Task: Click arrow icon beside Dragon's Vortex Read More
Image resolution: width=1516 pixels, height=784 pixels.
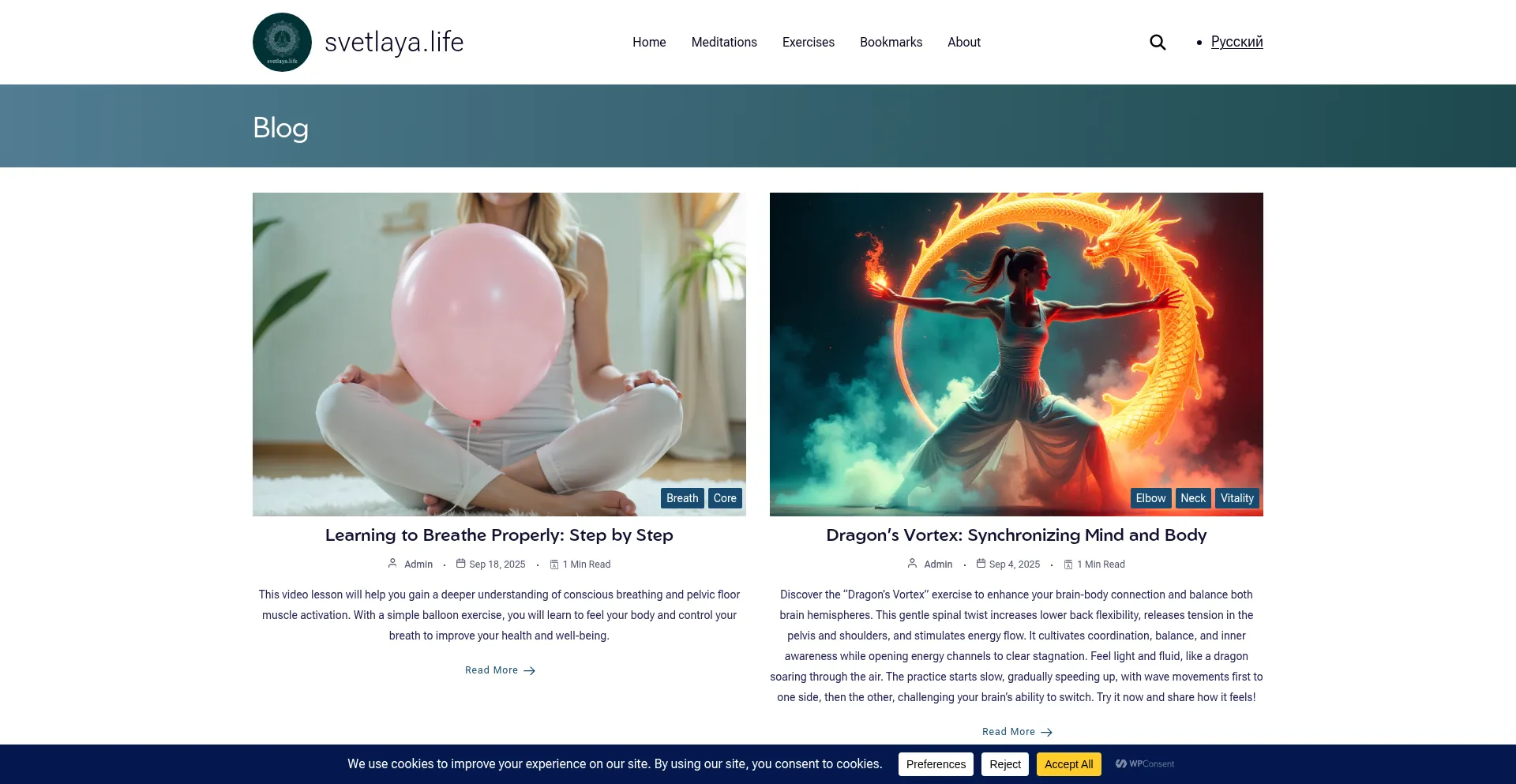Action: (1047, 732)
